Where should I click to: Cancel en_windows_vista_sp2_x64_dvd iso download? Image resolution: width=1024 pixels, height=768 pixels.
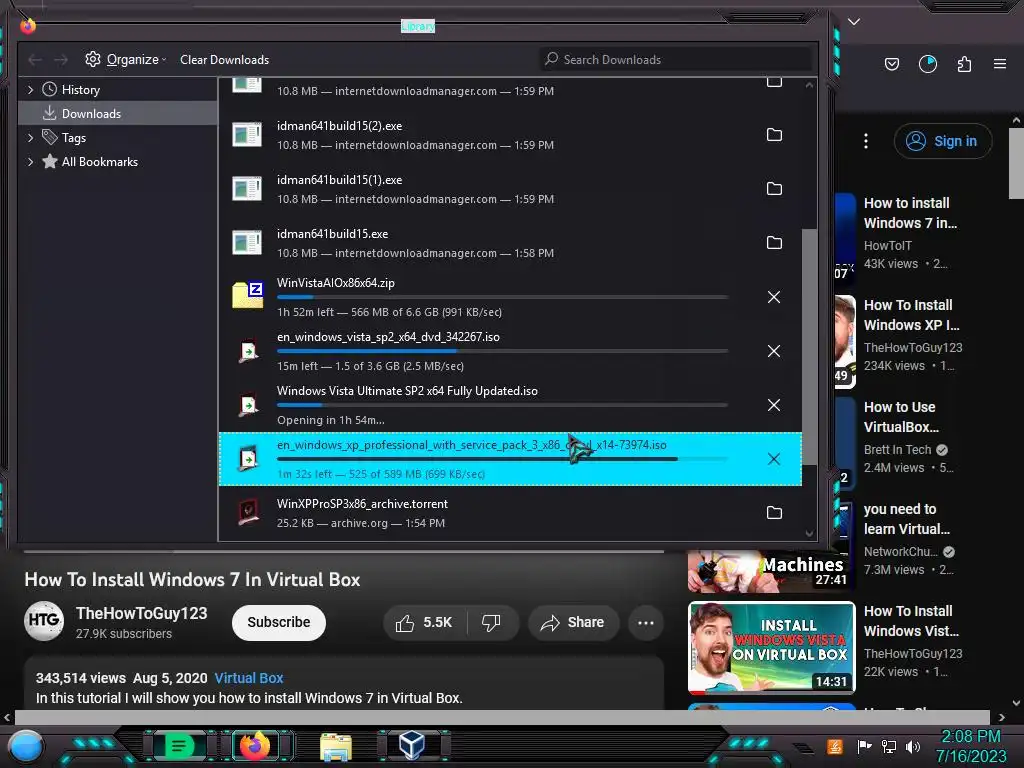(774, 351)
